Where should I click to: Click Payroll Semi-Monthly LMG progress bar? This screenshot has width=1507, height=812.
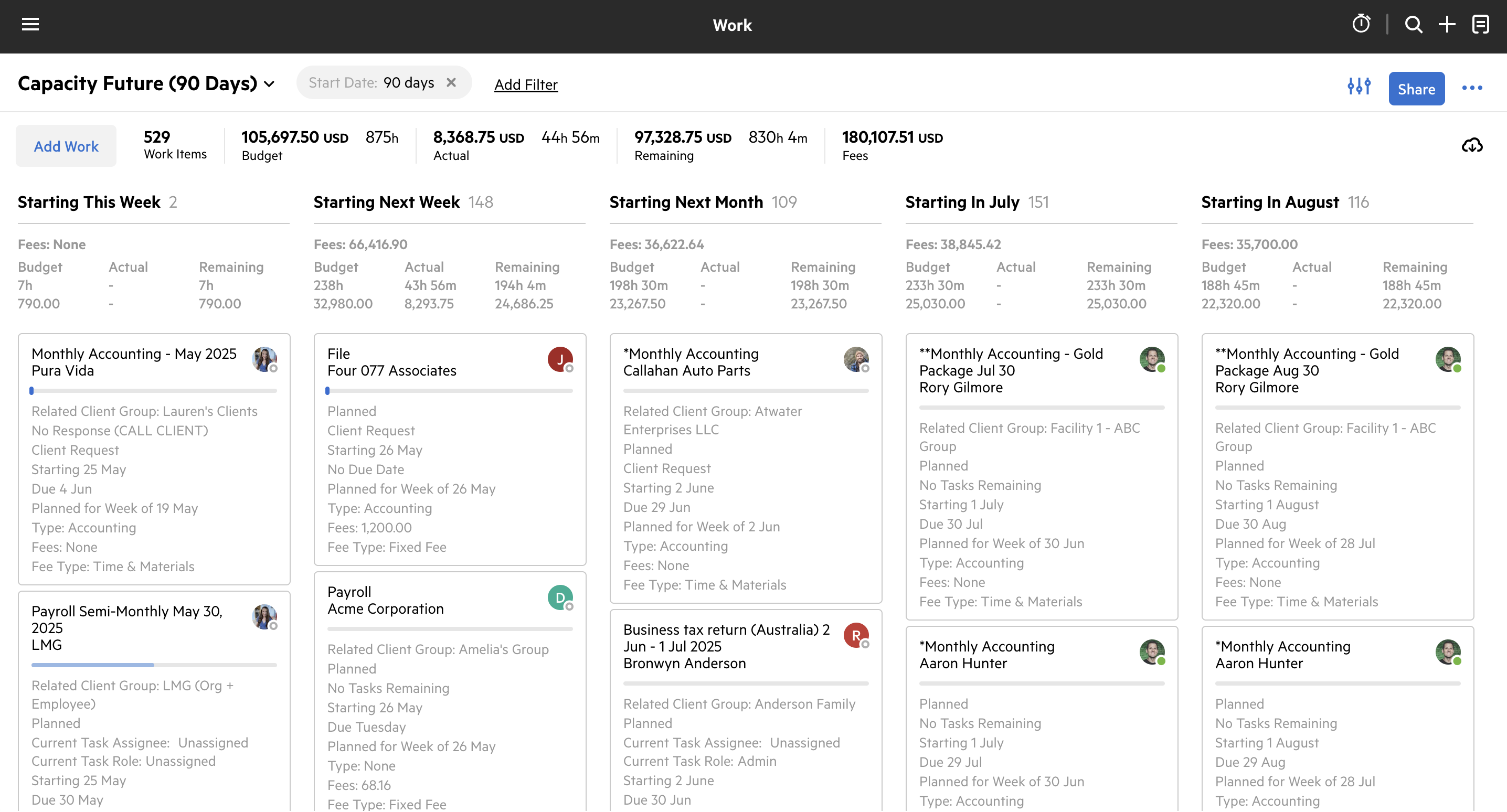(x=154, y=665)
